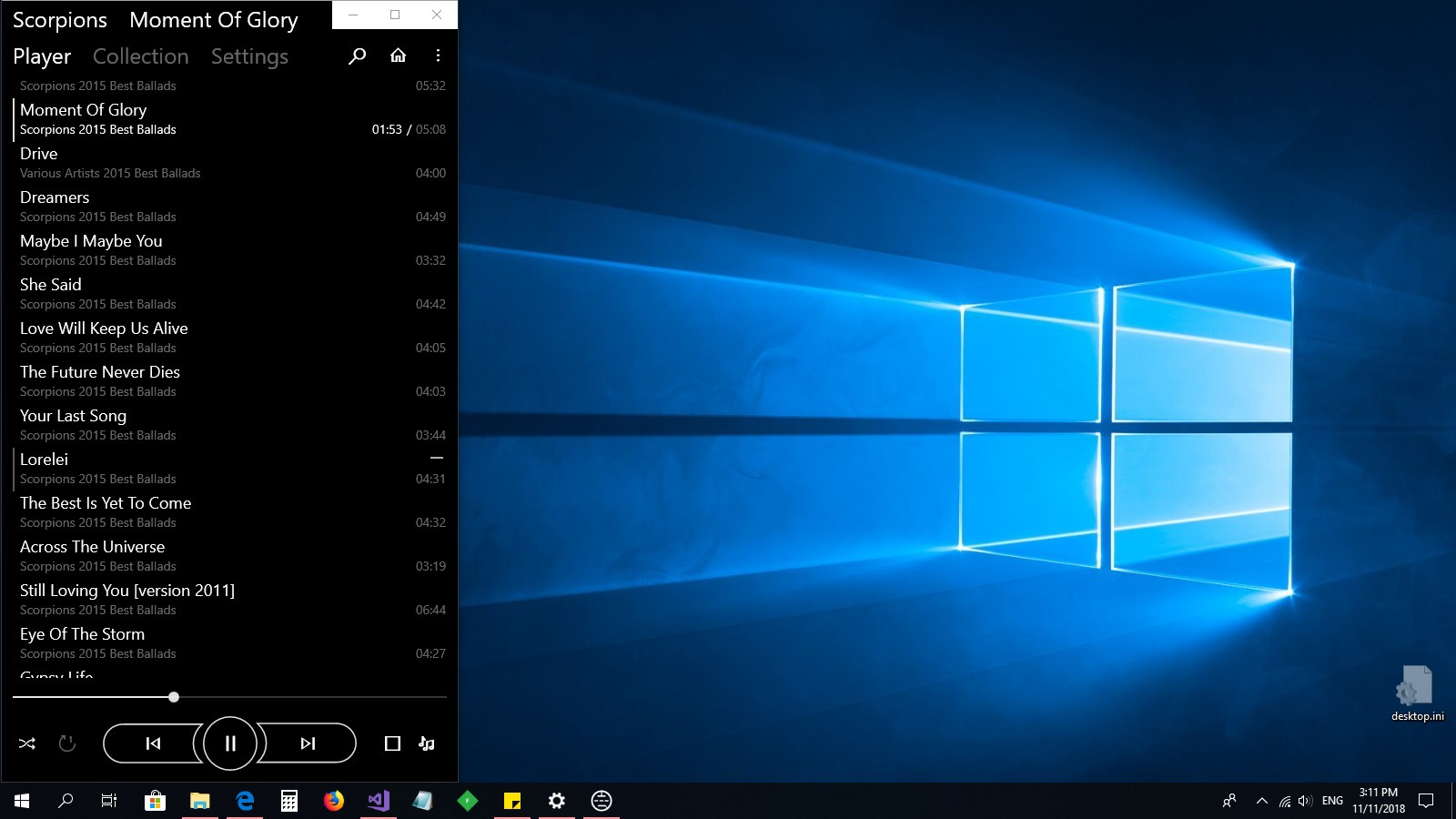1456x819 pixels.
Task: Open the Windows Start menu
Action: [x=22, y=801]
